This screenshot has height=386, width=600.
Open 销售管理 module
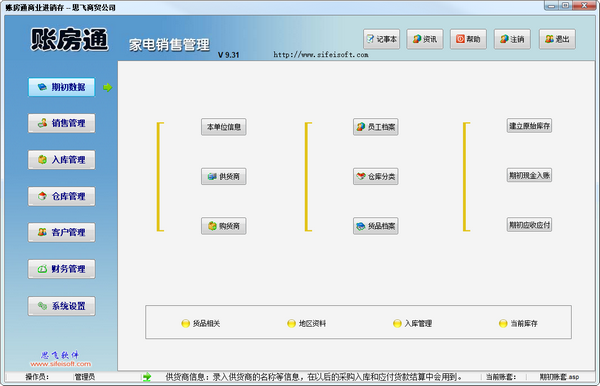tap(62, 123)
